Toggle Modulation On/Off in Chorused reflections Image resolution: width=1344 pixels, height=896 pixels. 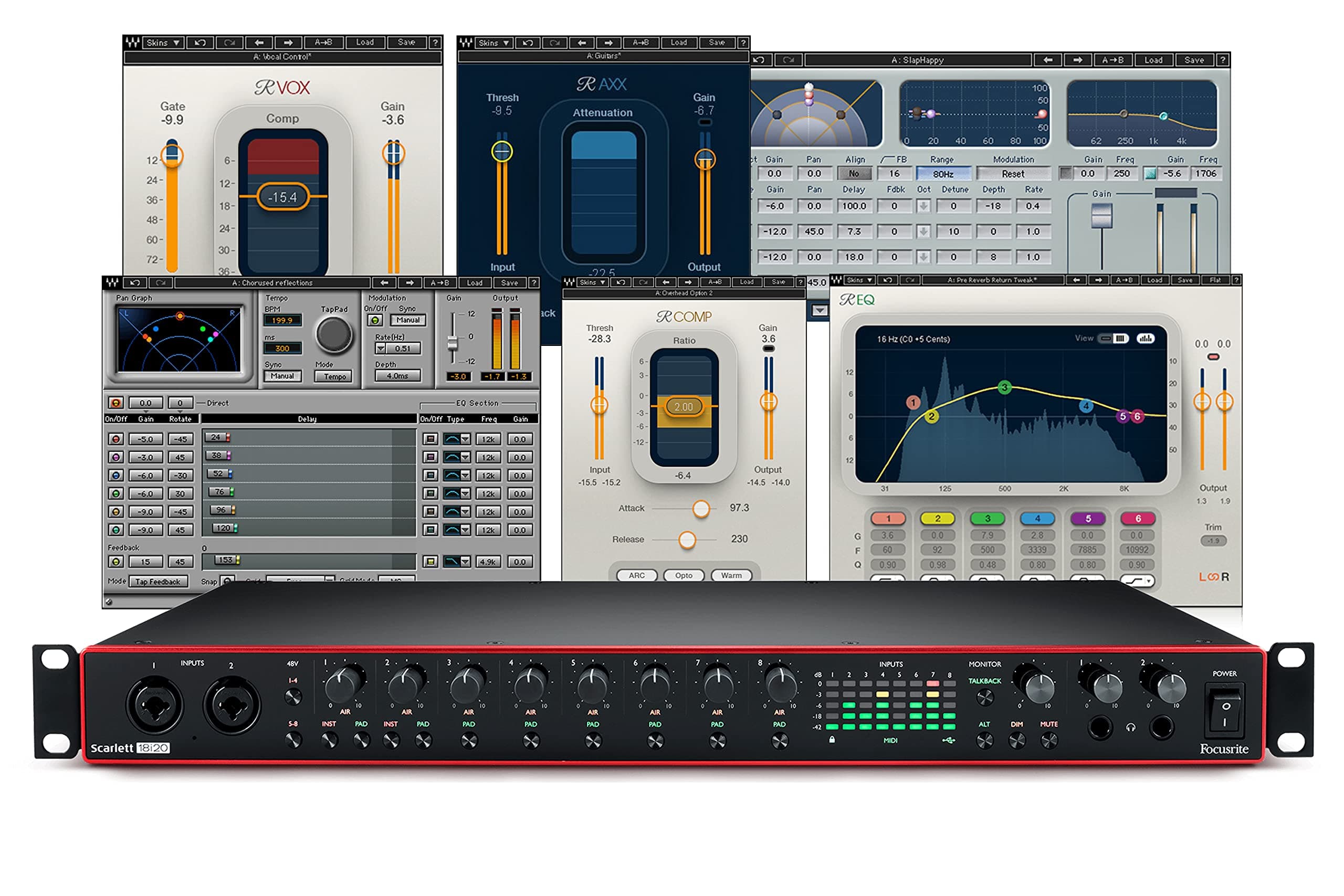coord(375,320)
